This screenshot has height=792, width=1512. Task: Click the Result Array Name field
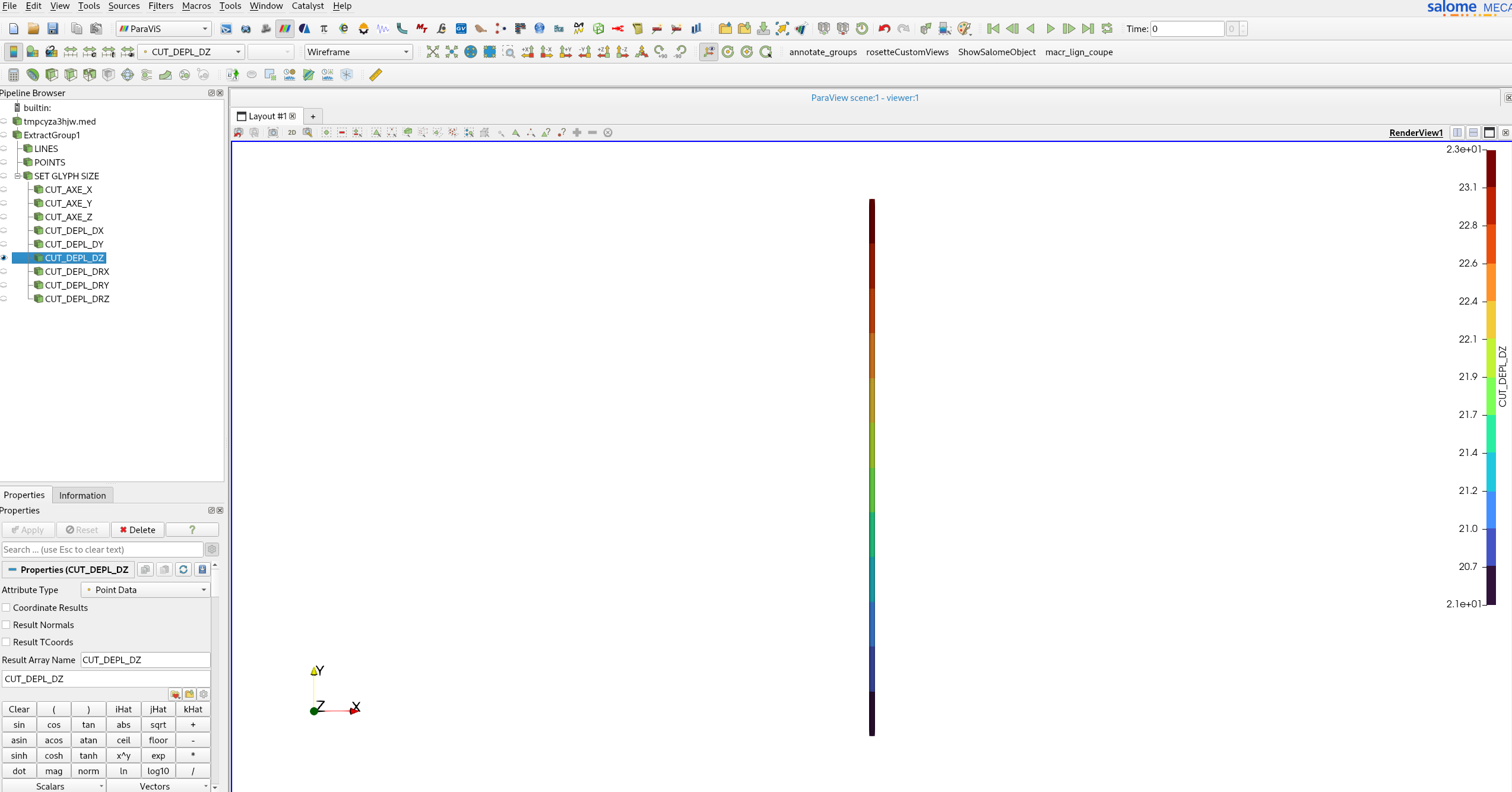pos(145,660)
